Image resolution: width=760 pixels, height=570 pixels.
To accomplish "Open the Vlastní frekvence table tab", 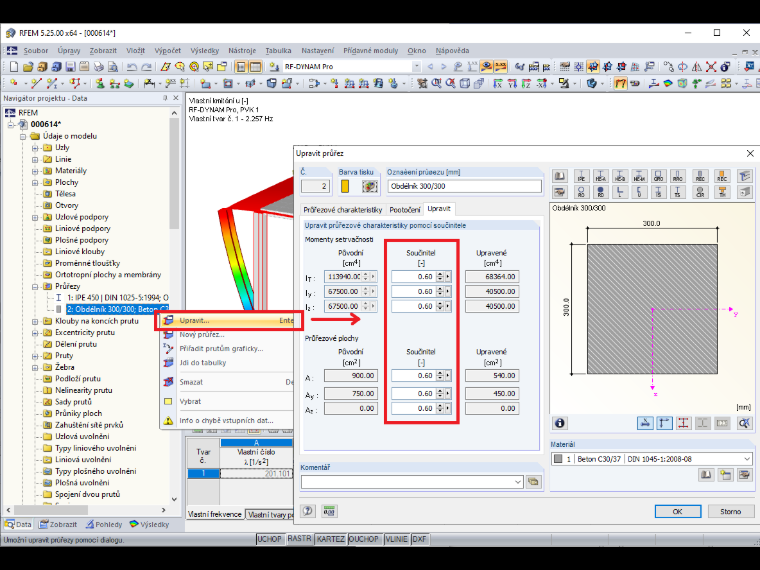I will pyautogui.click(x=215, y=514).
